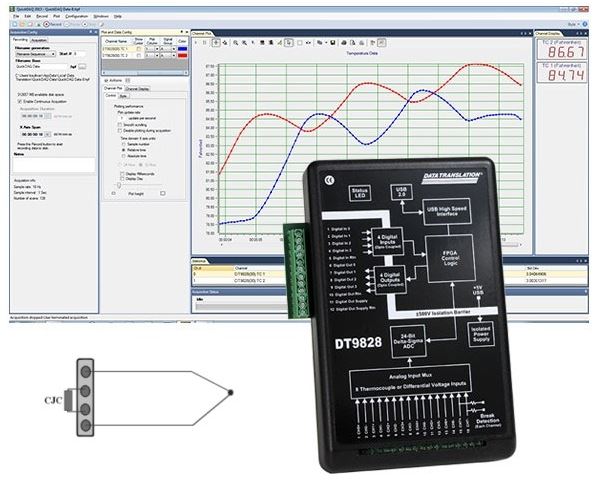Click the first zoom magnifier in plot toolbar
This screenshot has height=495, width=599.
click(236, 42)
